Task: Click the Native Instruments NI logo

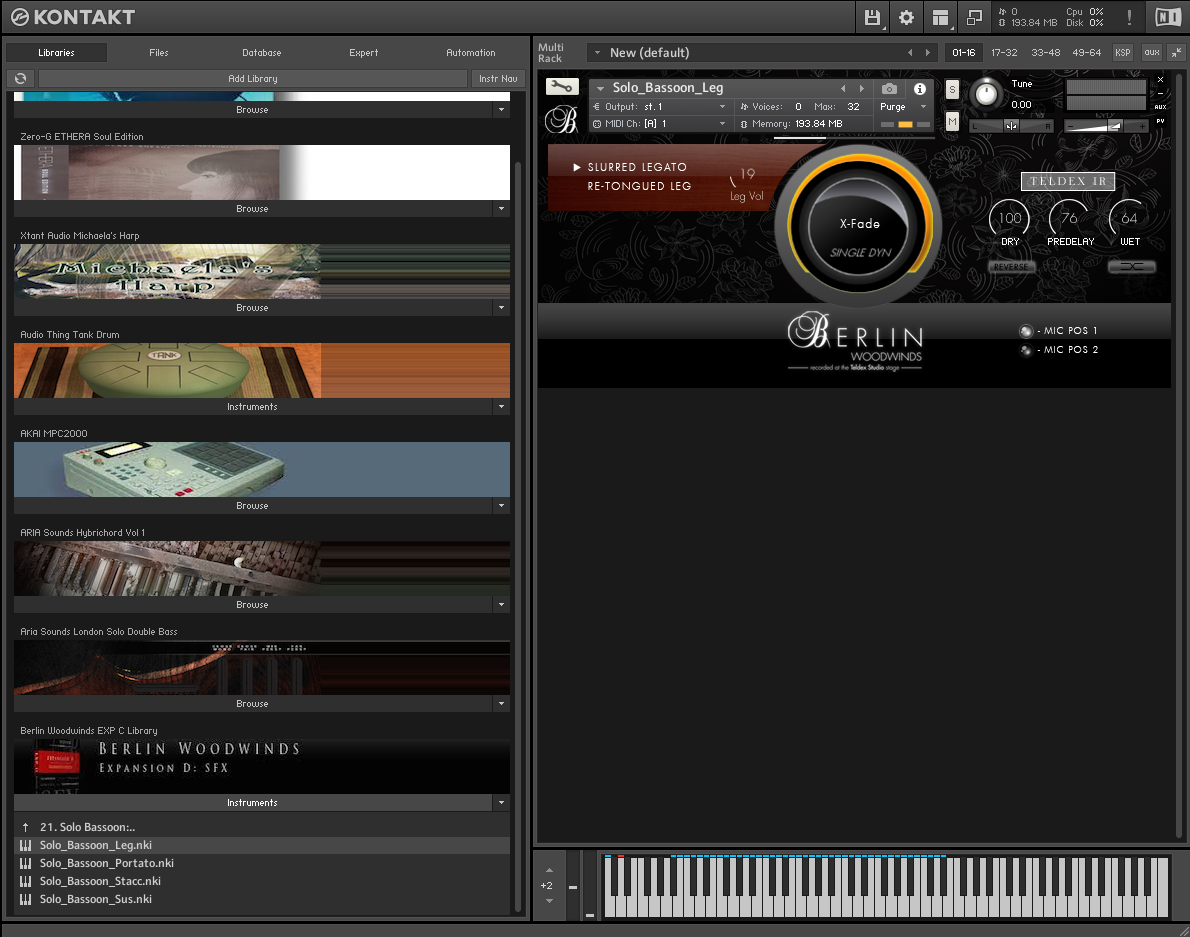Action: [x=1167, y=17]
